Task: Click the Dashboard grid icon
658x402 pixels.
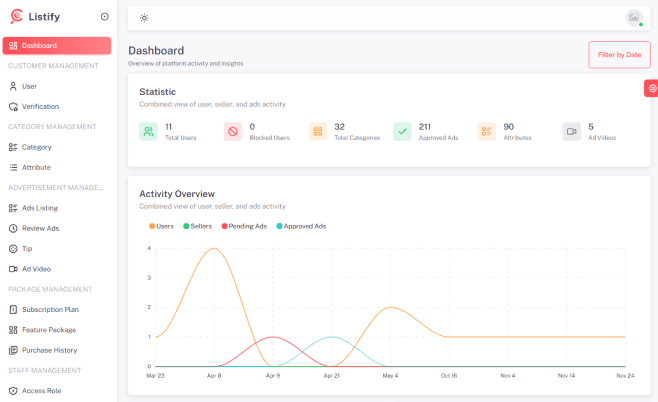Action: coord(13,45)
